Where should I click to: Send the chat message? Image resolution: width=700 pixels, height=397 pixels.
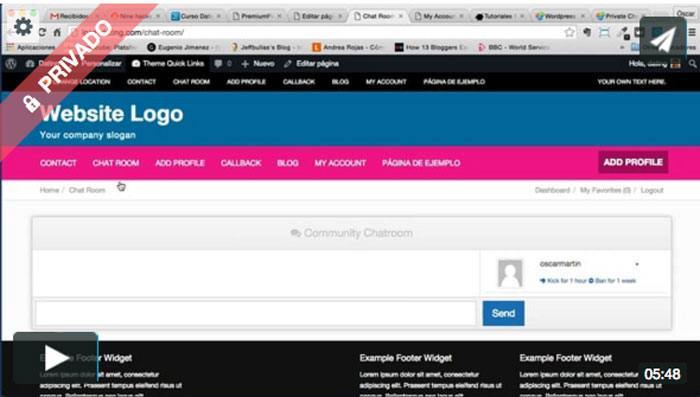tap(503, 313)
